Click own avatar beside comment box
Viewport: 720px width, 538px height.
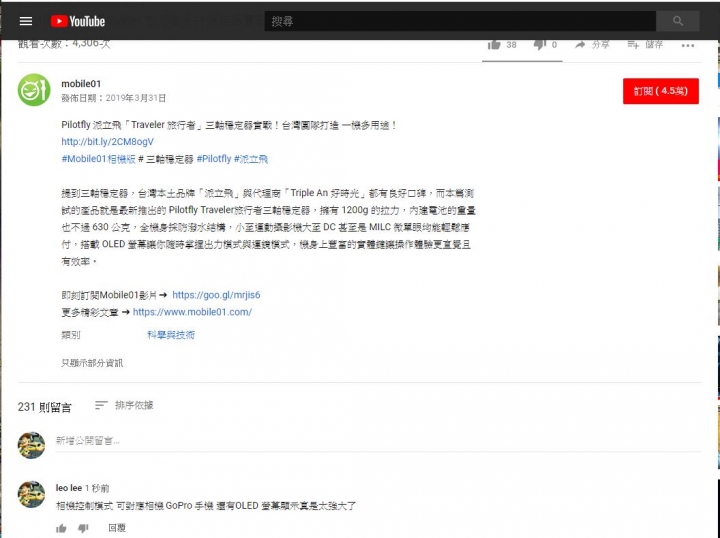(x=31, y=445)
